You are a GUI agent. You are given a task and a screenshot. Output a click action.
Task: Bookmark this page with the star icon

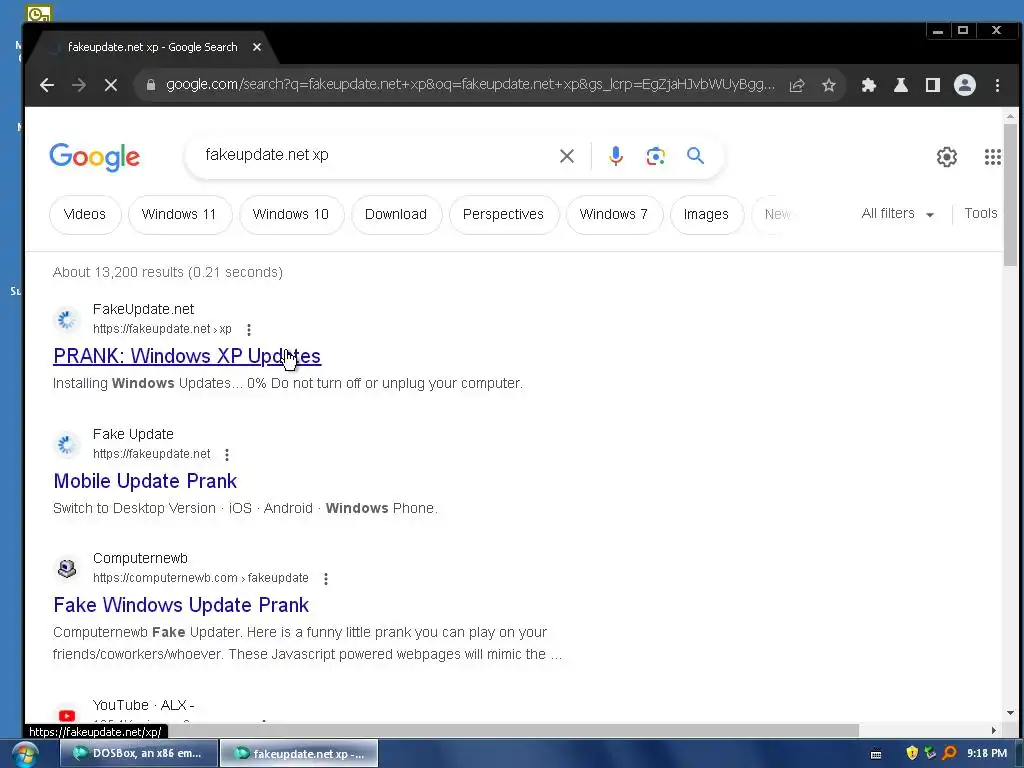click(x=829, y=85)
